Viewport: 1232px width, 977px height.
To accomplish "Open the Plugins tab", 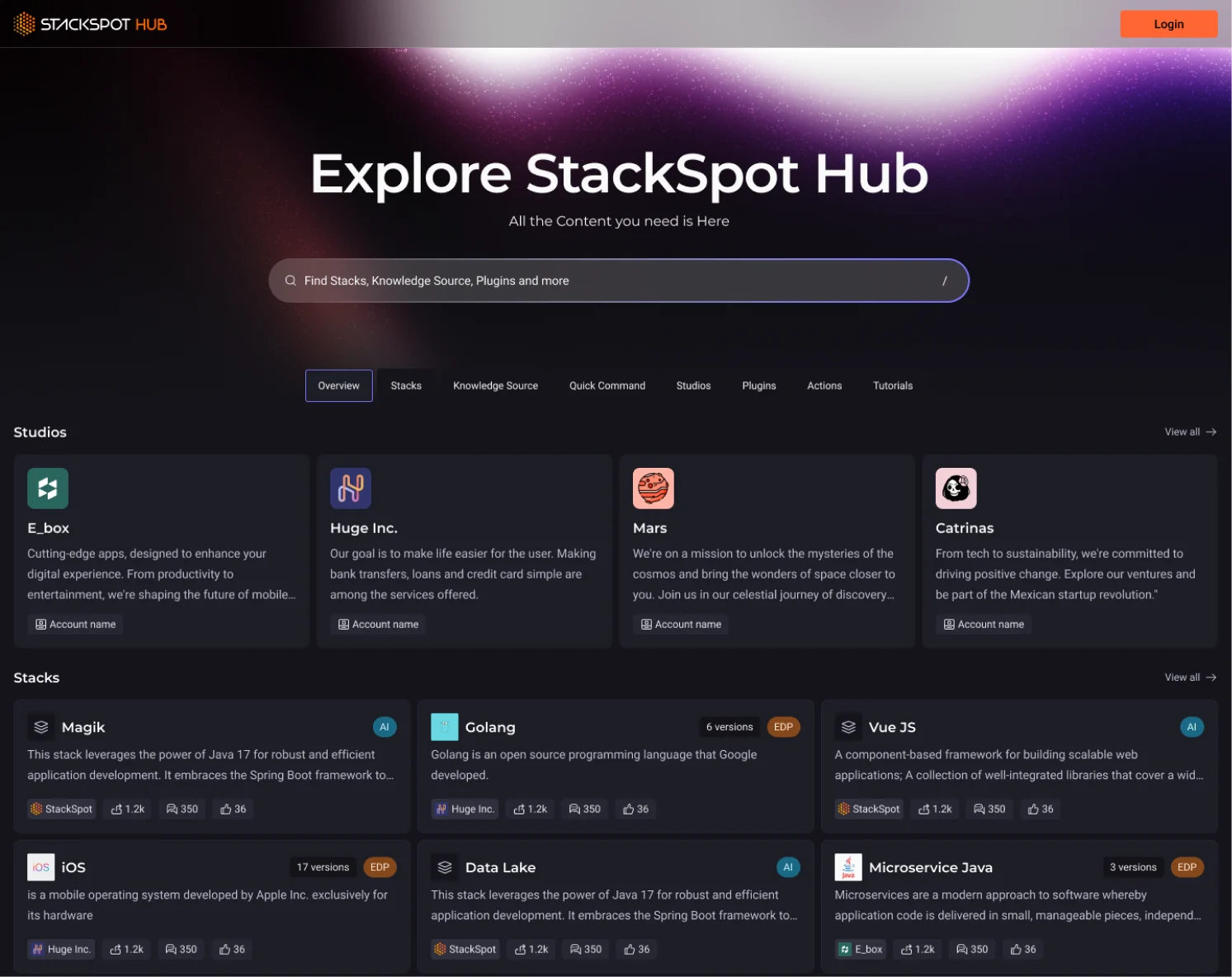I will point(759,385).
